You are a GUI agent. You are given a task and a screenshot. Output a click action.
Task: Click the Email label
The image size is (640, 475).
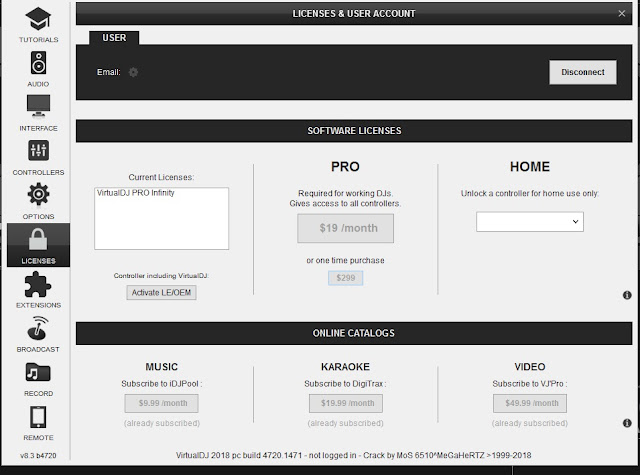pos(109,72)
